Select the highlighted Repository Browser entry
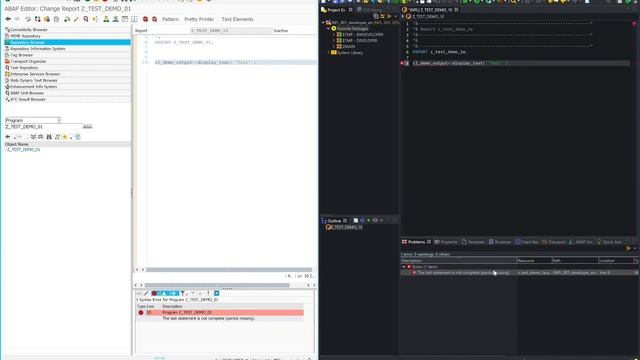 [x=67, y=42]
